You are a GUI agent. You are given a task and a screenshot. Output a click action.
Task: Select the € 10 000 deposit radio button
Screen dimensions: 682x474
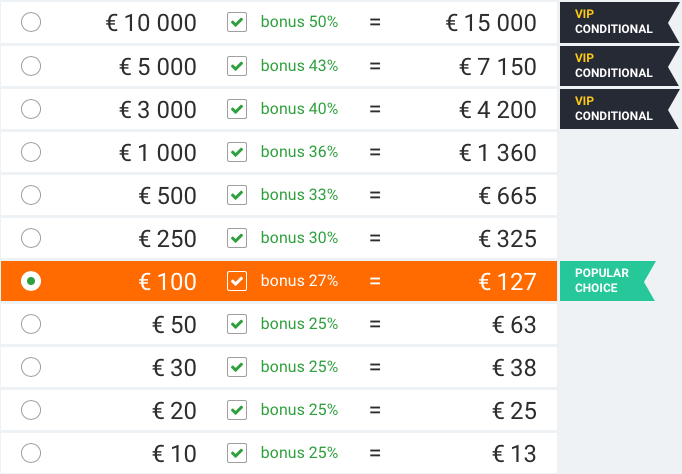[x=31, y=22]
